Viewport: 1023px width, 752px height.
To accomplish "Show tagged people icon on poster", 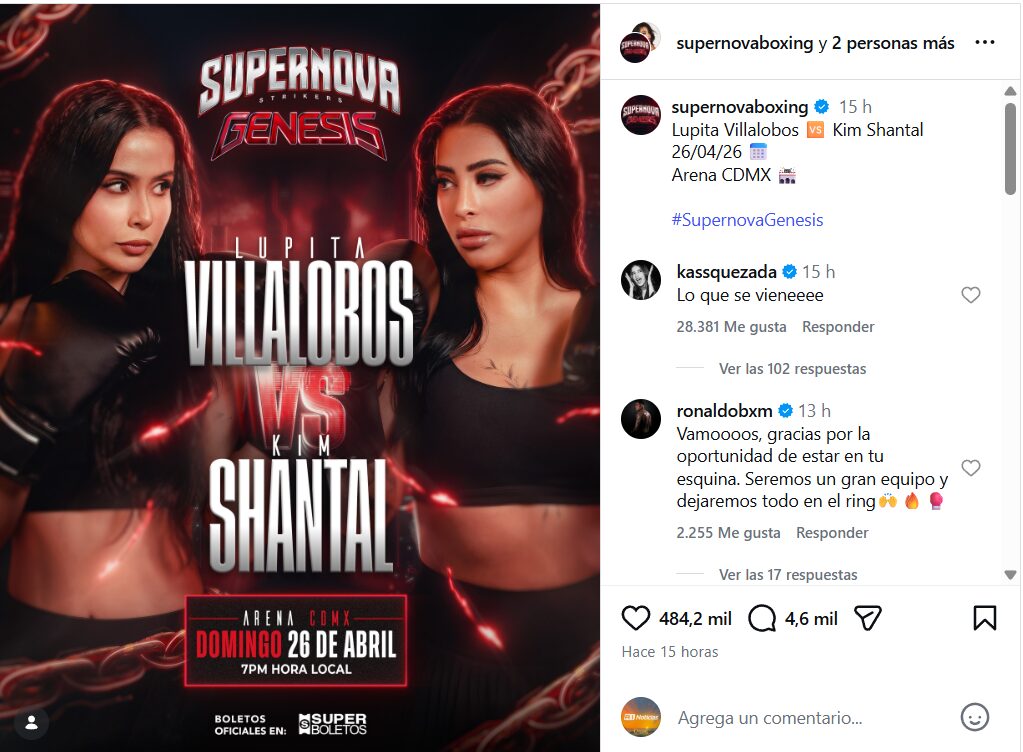I will 31,723.
